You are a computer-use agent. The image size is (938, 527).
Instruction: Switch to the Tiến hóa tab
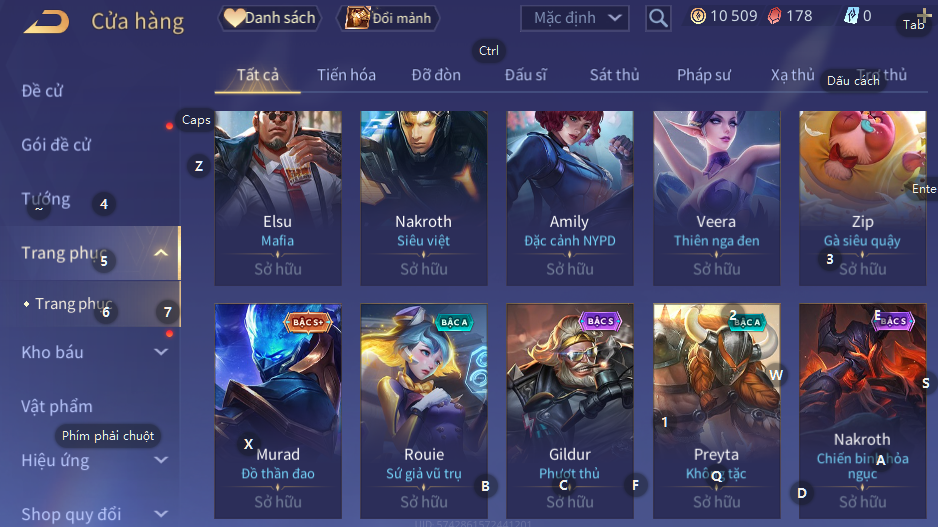click(346, 75)
